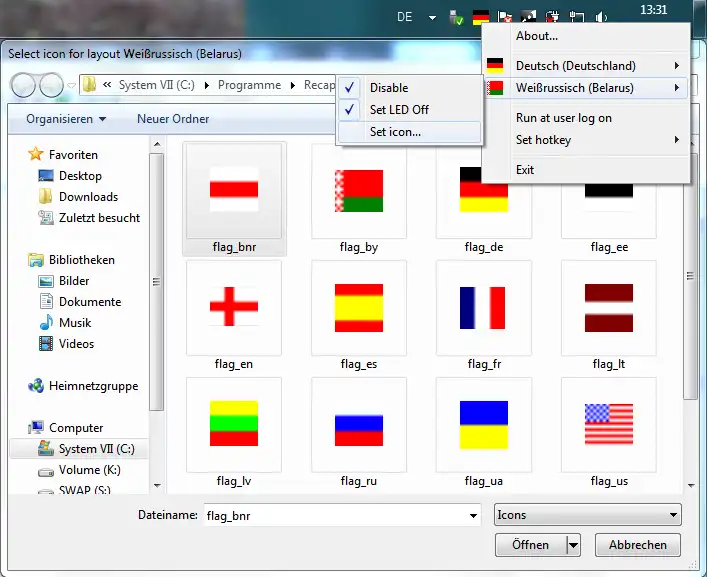The width and height of the screenshot is (708, 577).
Task: Select Computer in navigation pane
Action: [65, 428]
